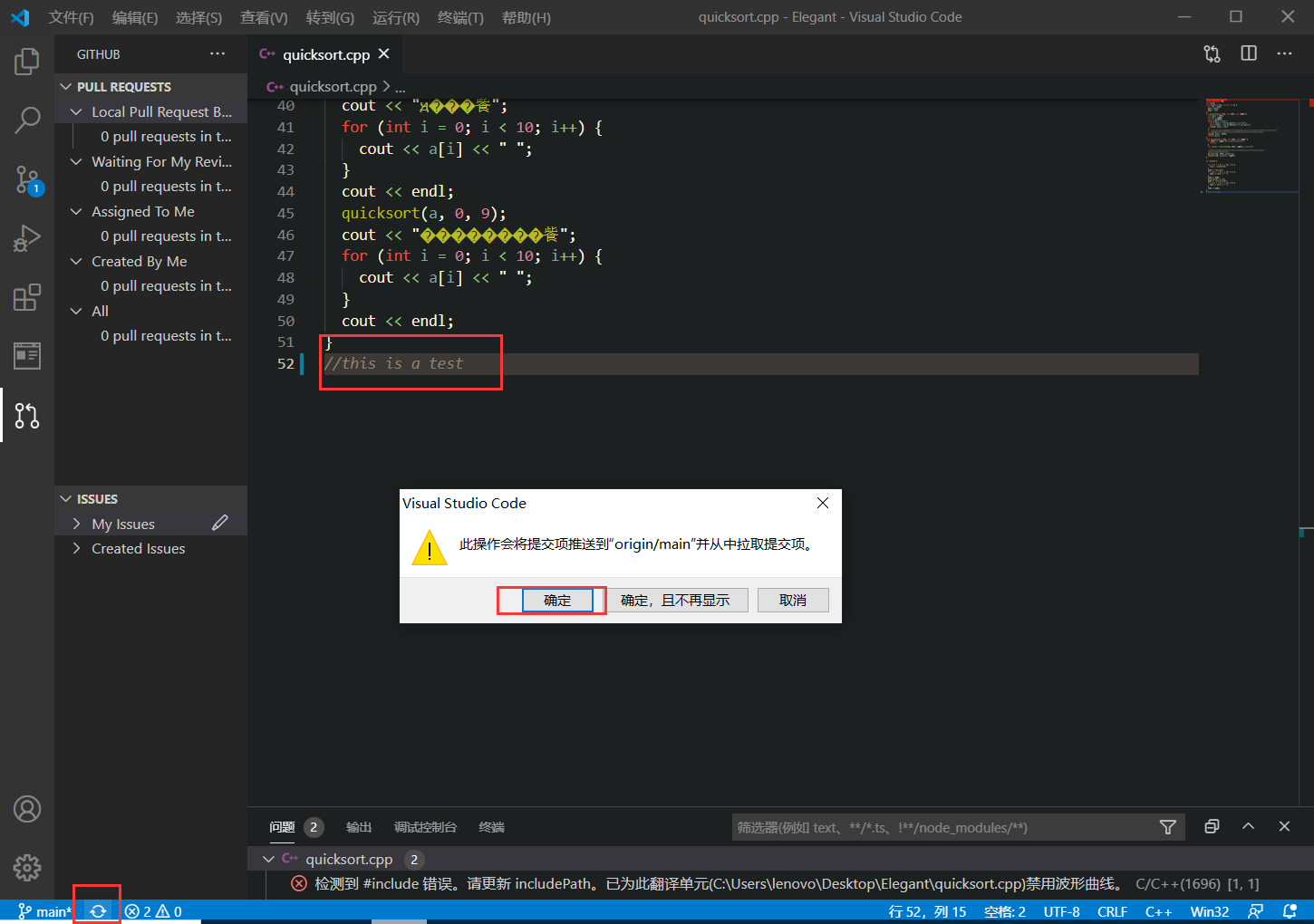Change end of line sequence CRLF
The width and height of the screenshot is (1314, 924).
tap(1112, 911)
